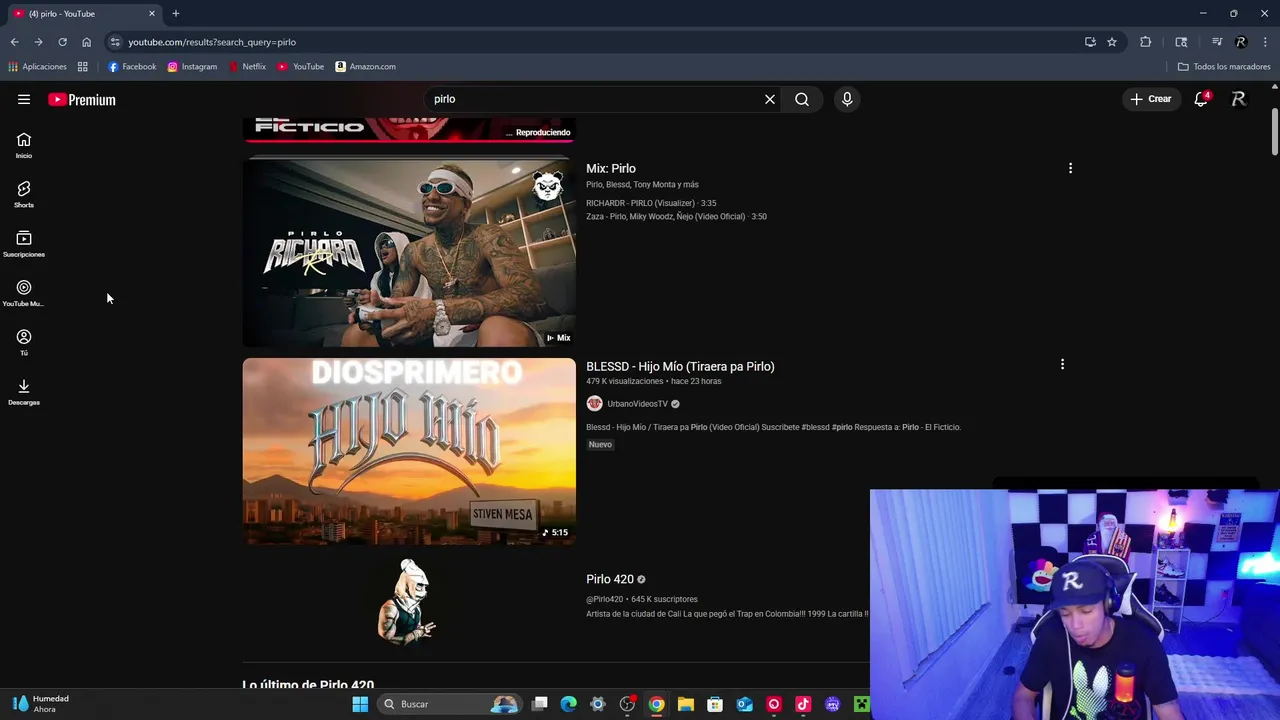The width and height of the screenshot is (1280, 720).
Task: Open the YouTube hamburger guide menu
Action: [x=24, y=99]
